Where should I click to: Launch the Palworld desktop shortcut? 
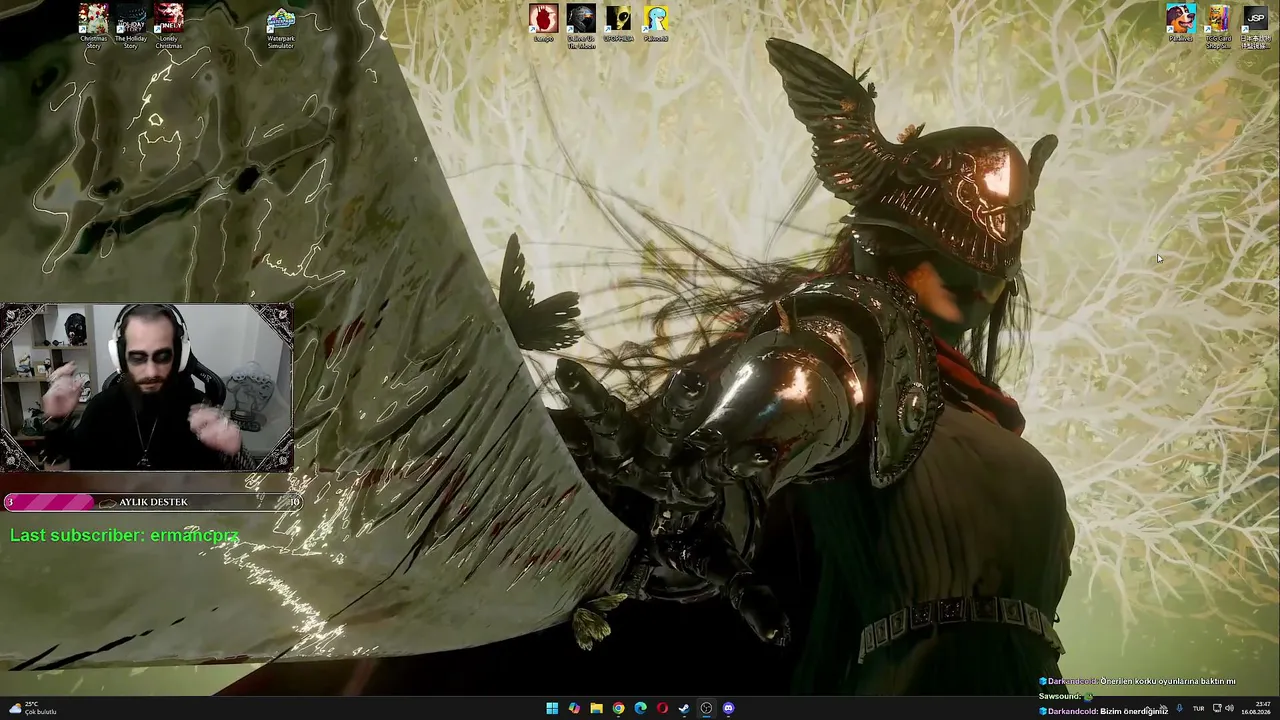click(656, 23)
